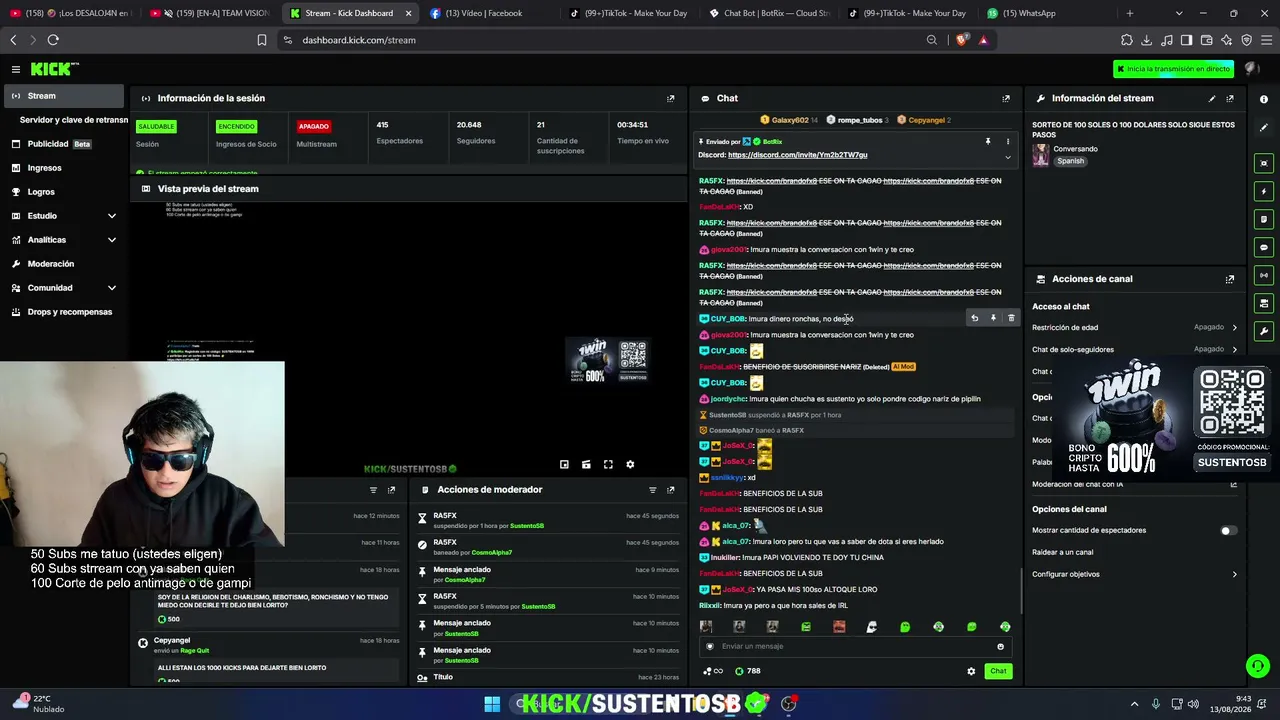The image size is (1280, 720).
Task: Open stream preview settings gear
Action: coord(630,464)
